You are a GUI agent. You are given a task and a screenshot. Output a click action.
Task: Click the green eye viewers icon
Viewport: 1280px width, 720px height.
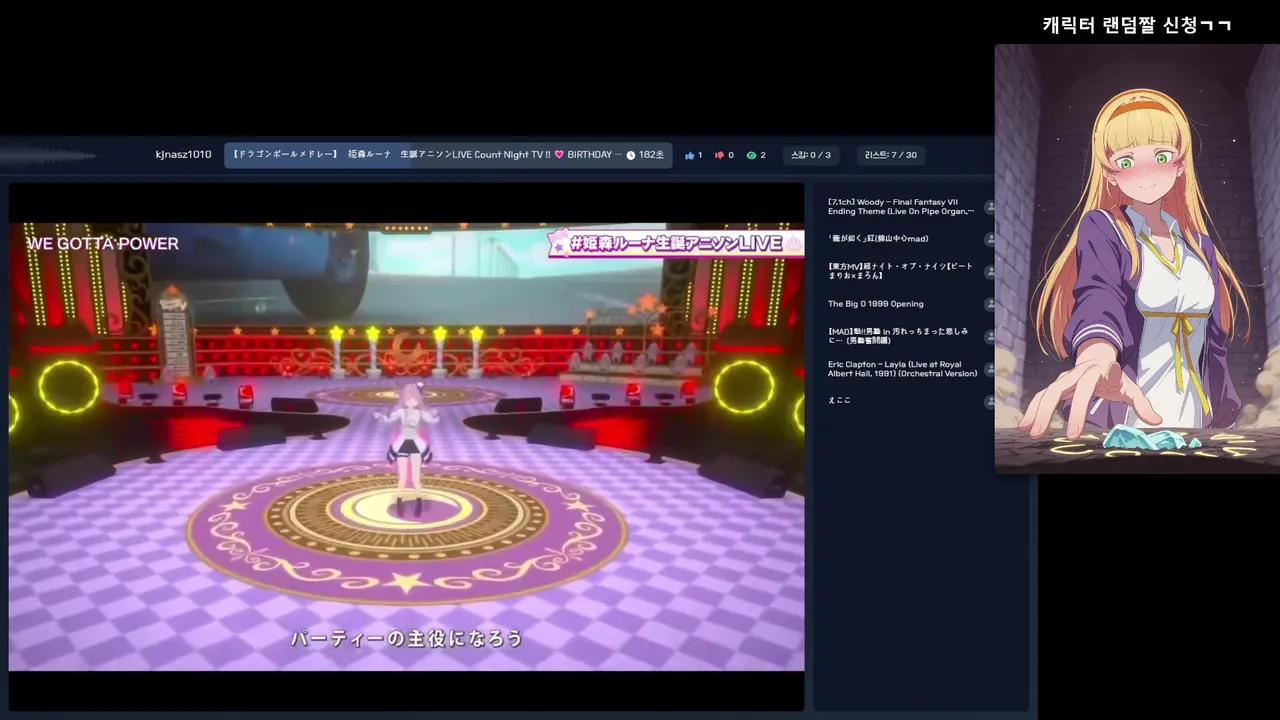coord(751,155)
